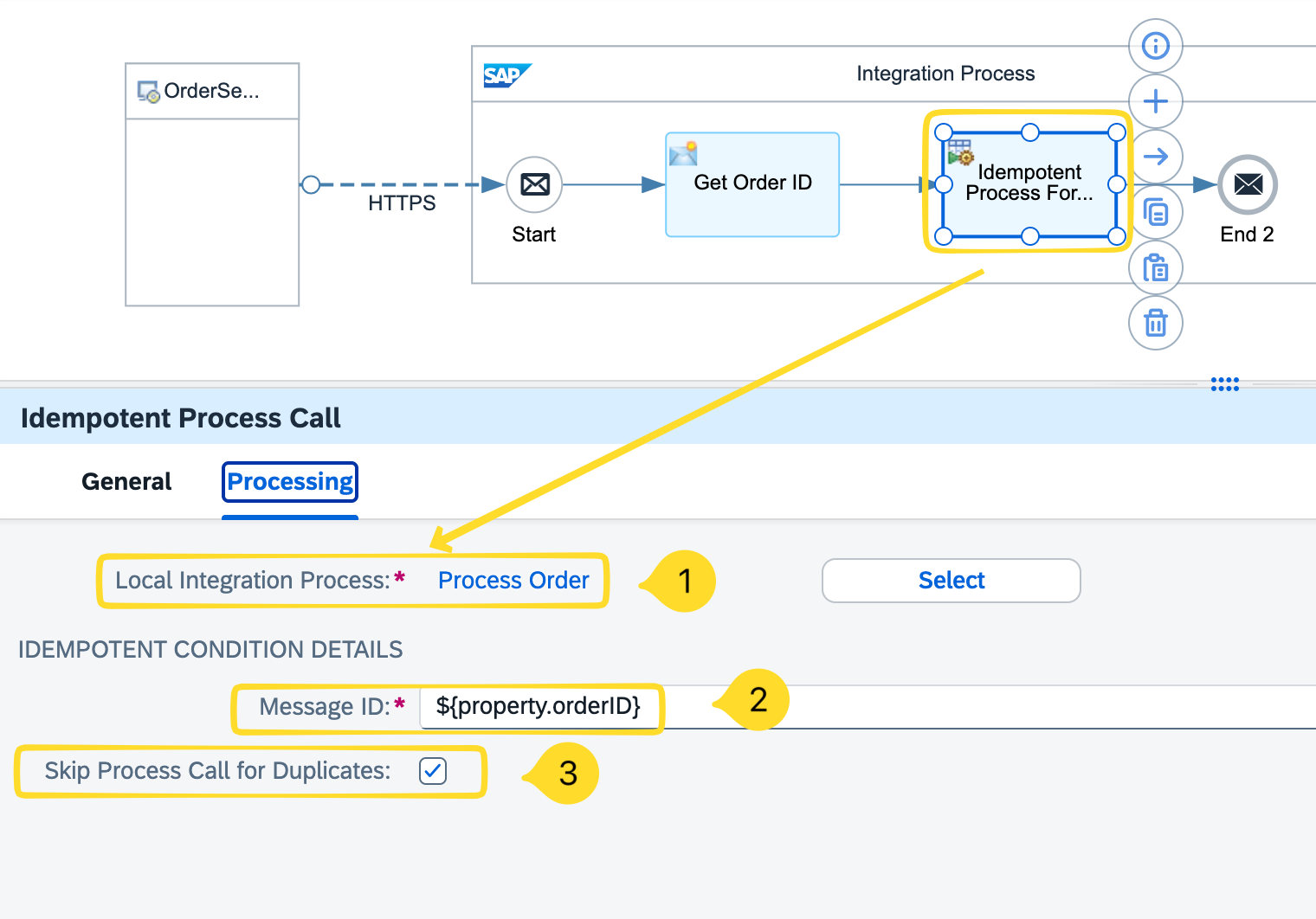Select the Start message event icon
The height and width of the screenshot is (919, 1316).
coord(533,184)
